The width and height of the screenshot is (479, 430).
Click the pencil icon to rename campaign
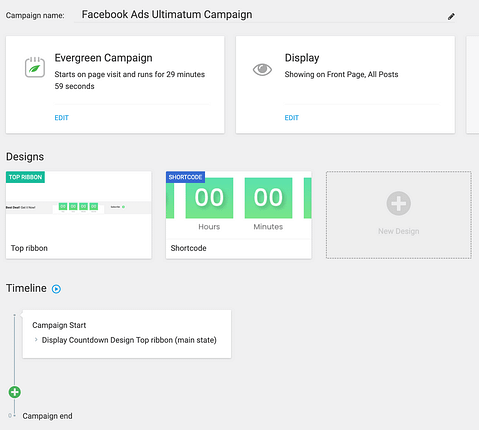click(451, 16)
